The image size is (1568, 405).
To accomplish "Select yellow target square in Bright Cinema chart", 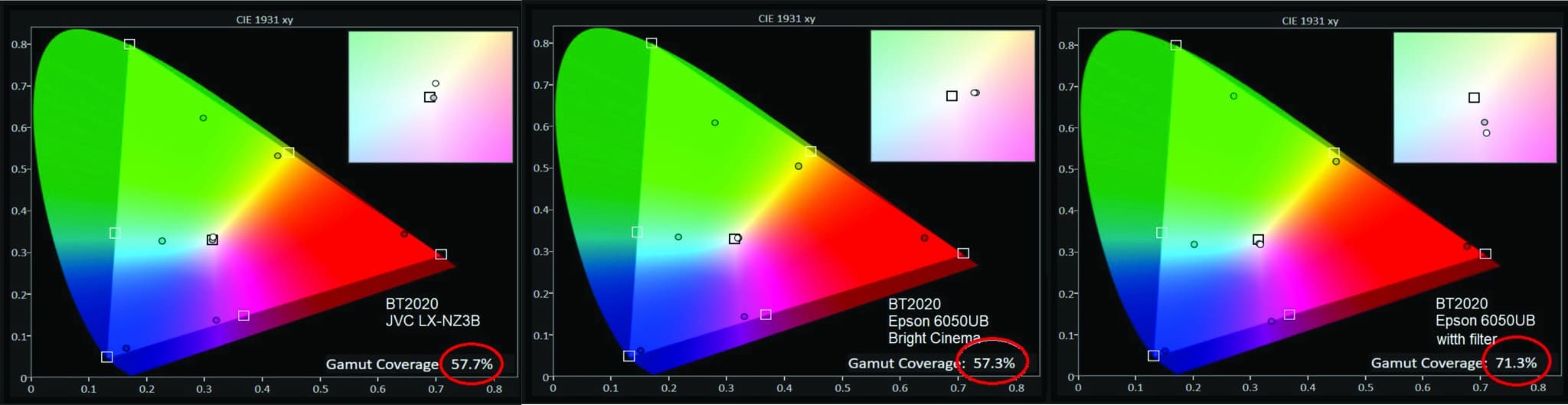I will [811, 152].
